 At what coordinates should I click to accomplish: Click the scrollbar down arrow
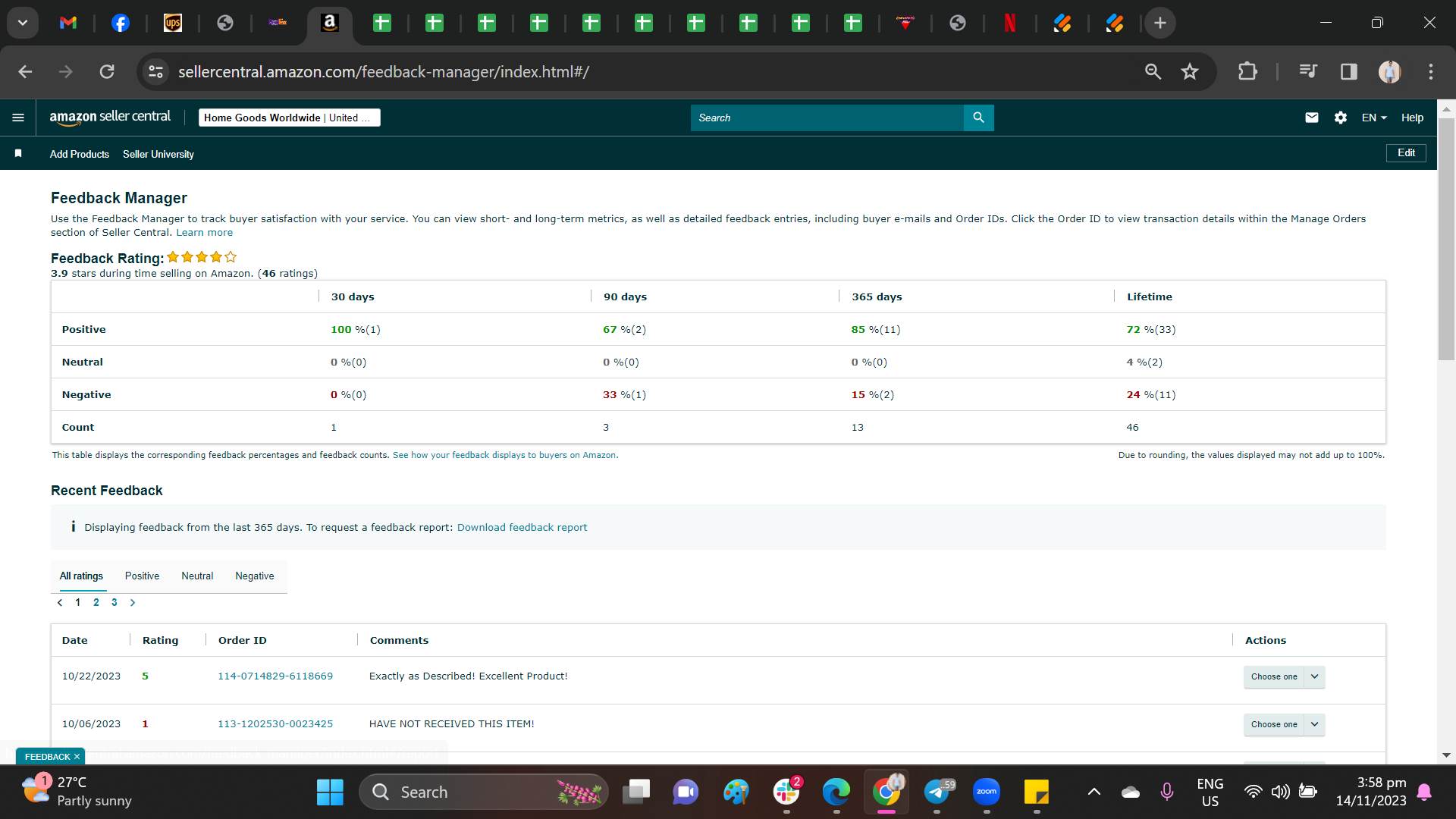(1446, 755)
